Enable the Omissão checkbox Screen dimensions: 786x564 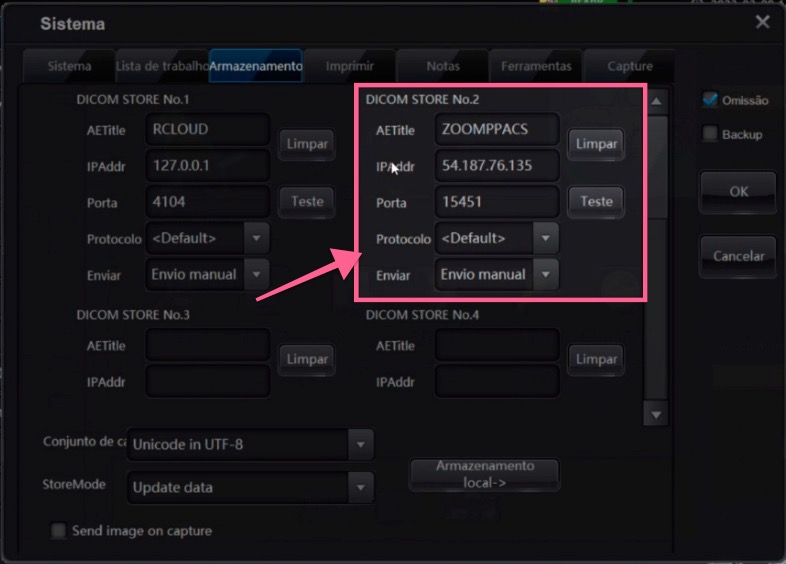point(710,100)
